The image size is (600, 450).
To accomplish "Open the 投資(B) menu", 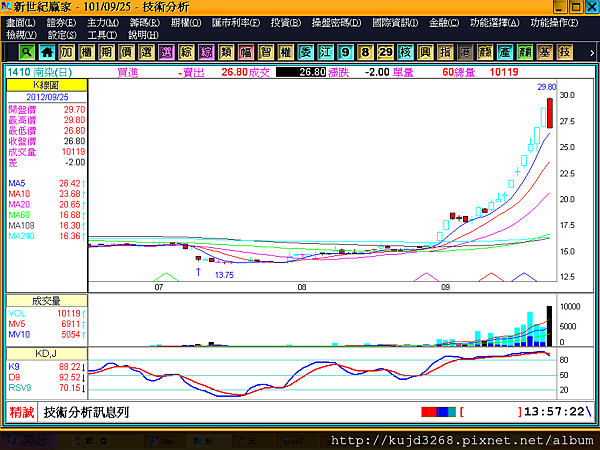I will click(286, 23).
